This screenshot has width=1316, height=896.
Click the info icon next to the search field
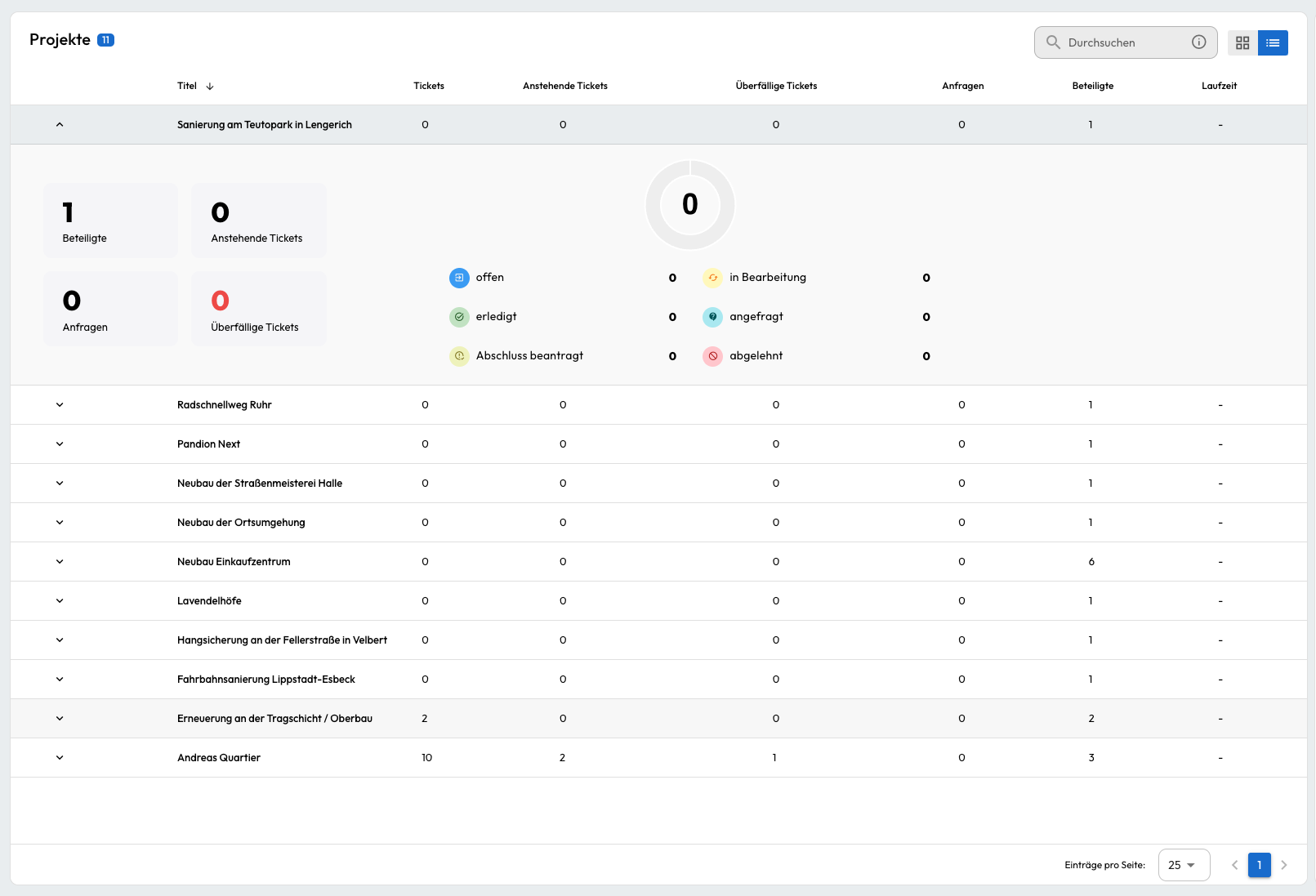[1198, 42]
